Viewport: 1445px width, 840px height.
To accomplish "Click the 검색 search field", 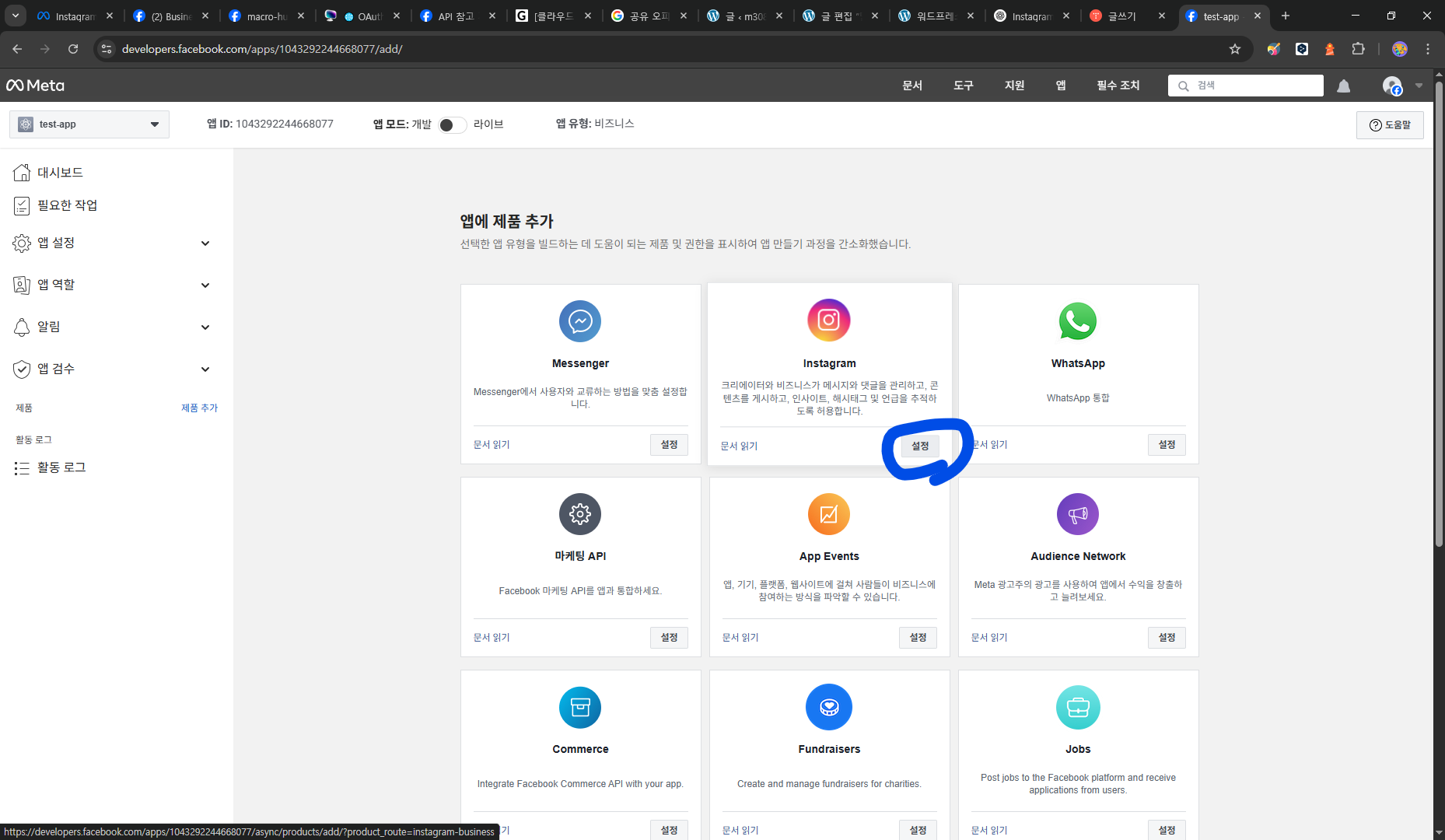I will (1246, 86).
